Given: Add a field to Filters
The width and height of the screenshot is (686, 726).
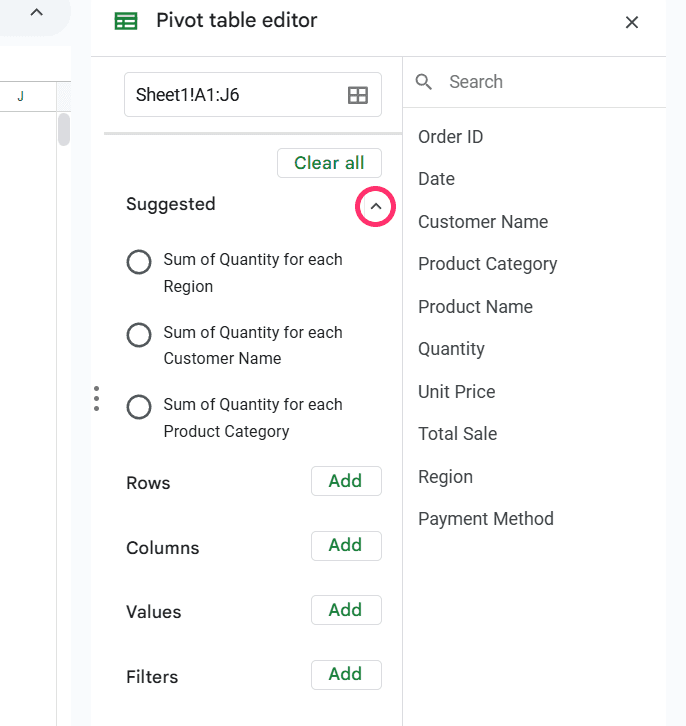Looking at the screenshot, I should tap(346, 675).
